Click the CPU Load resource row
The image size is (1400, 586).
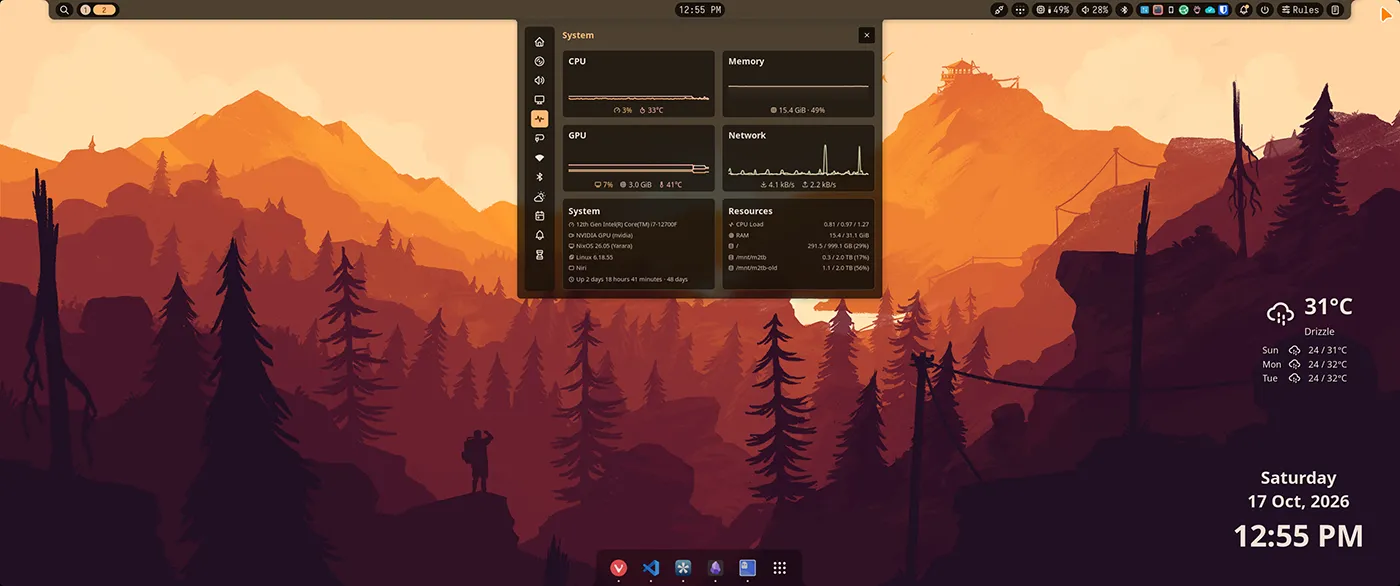798,224
